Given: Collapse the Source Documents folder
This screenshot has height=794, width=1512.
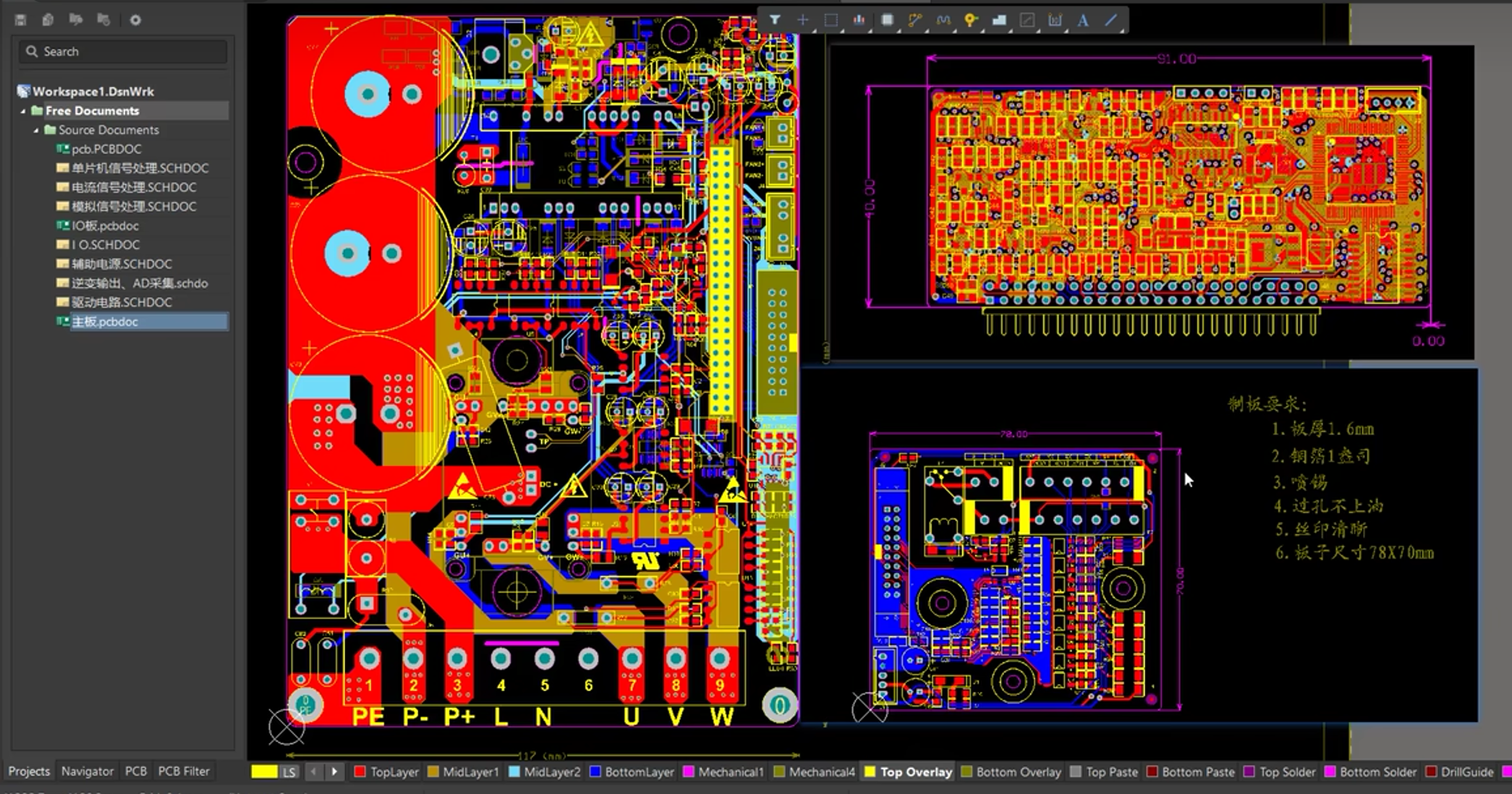Looking at the screenshot, I should [36, 130].
